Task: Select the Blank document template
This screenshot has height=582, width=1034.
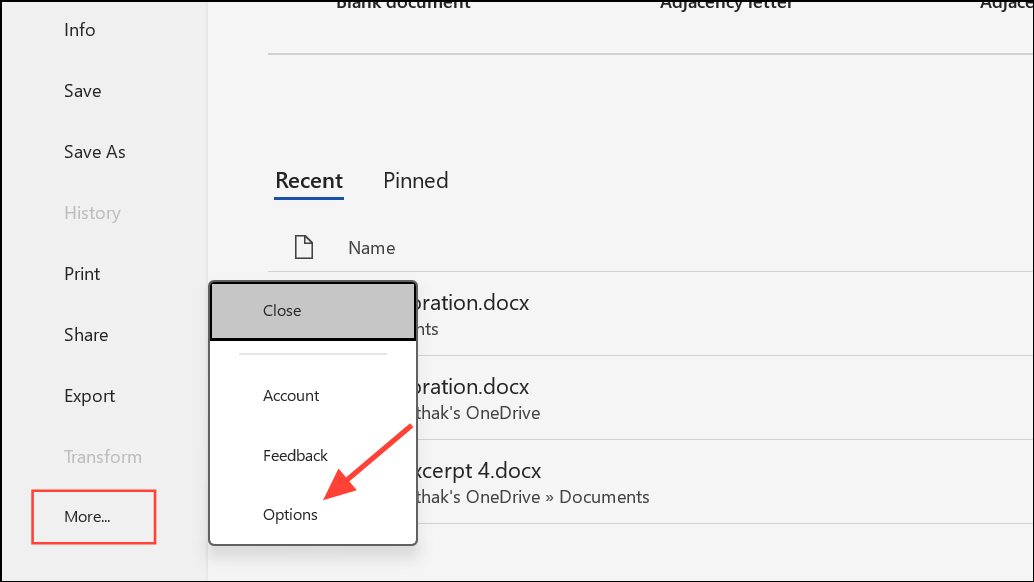Action: point(403,5)
